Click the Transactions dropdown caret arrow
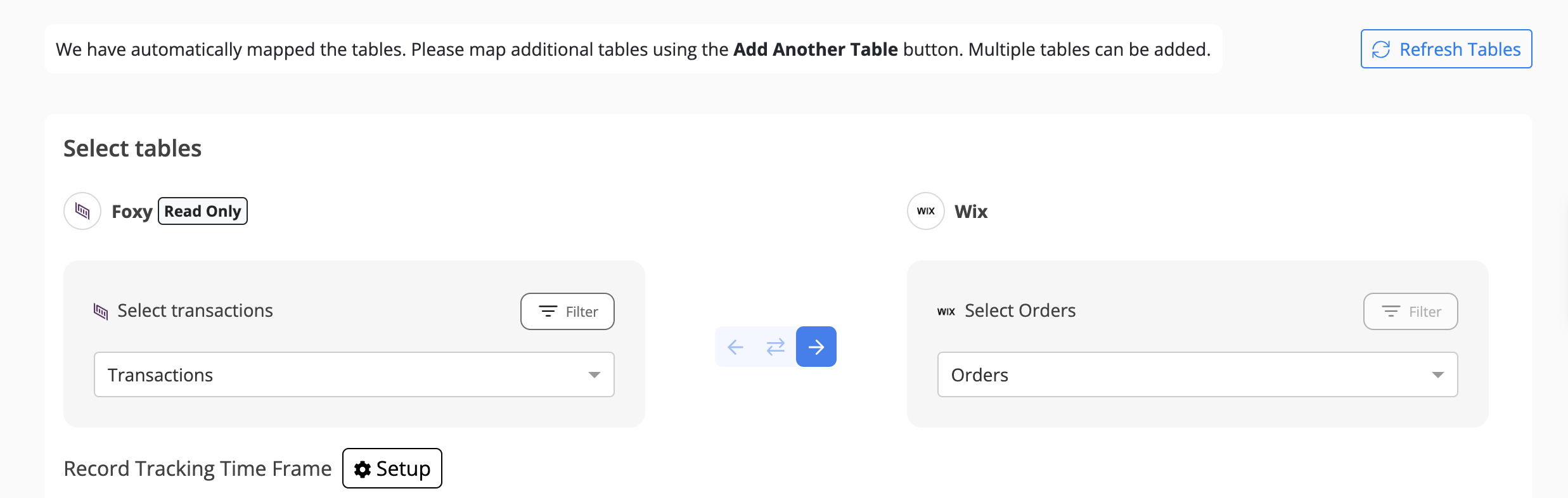Image resolution: width=1568 pixels, height=498 pixels. pyautogui.click(x=594, y=375)
